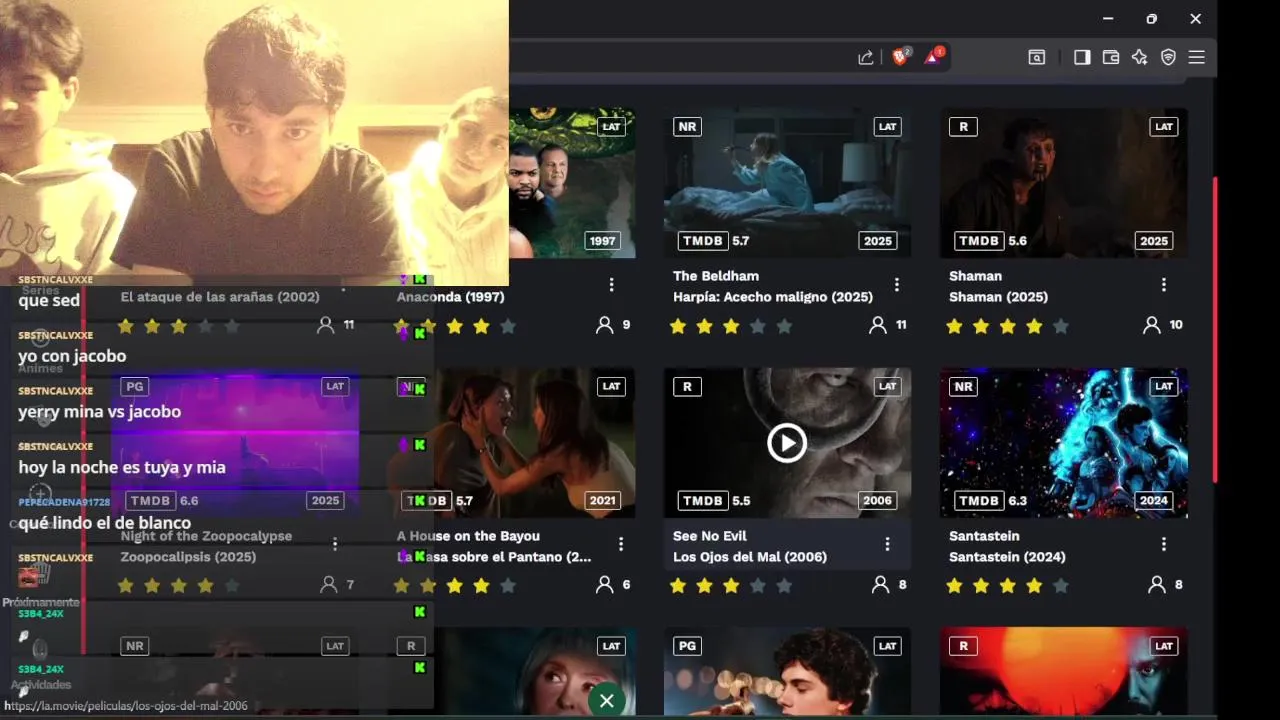This screenshot has height=720, width=1280.
Task: Click the TMDB badge on The Beldham poster
Action: click(x=703, y=241)
